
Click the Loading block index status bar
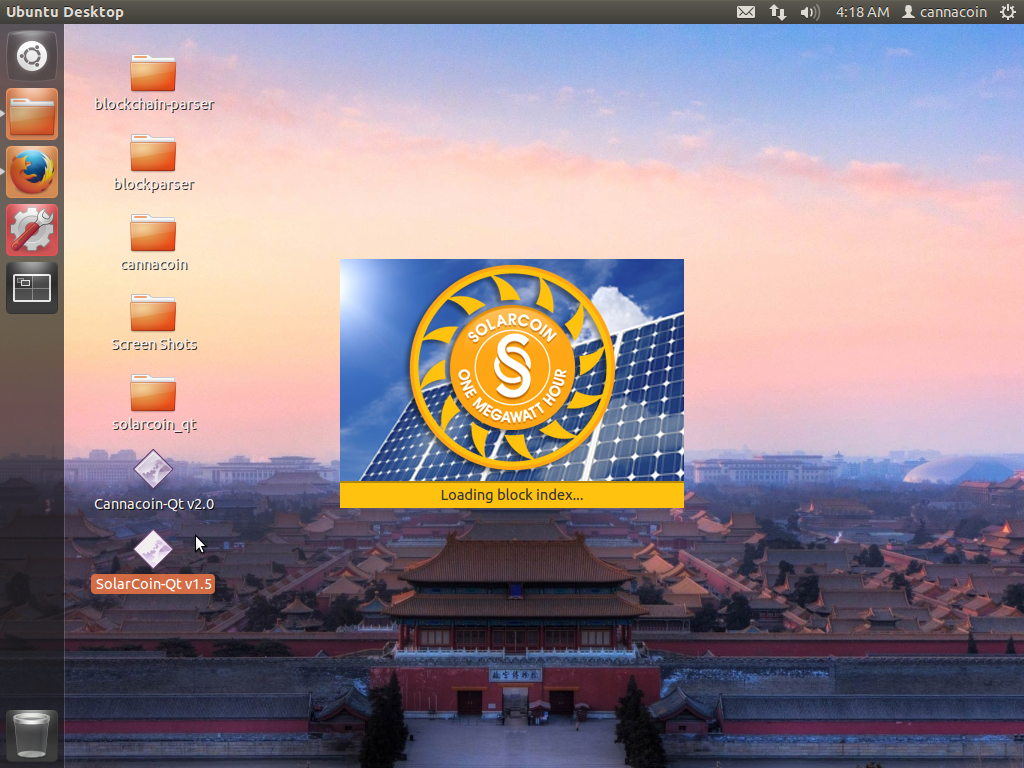512,495
